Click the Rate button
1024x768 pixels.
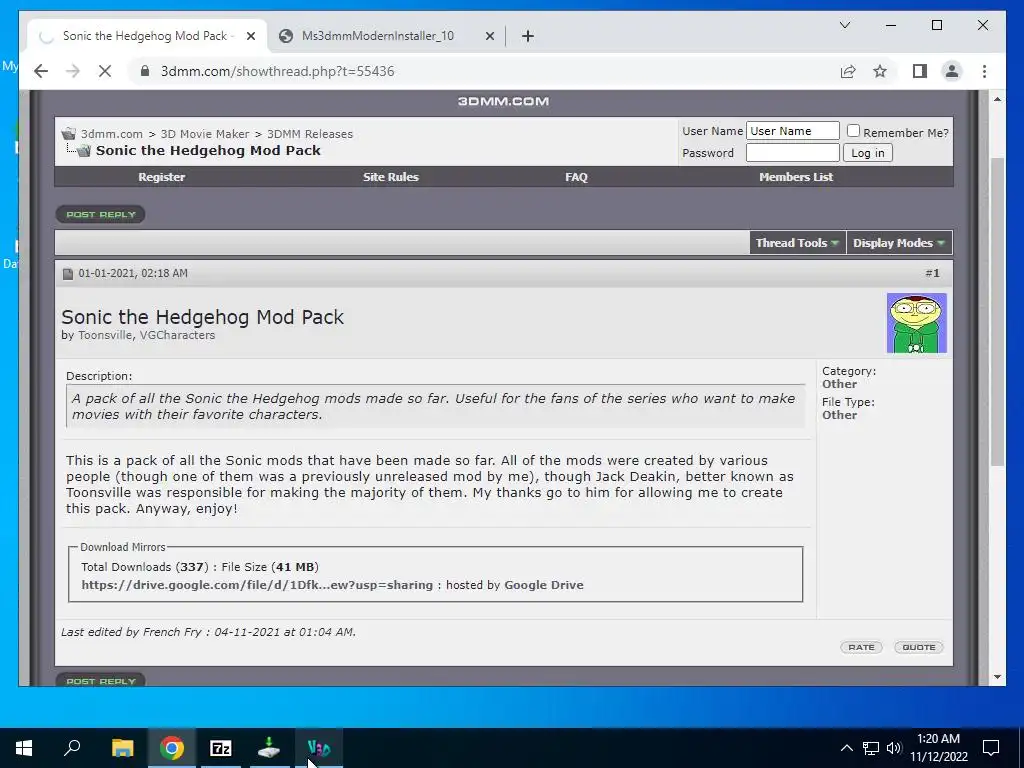pyautogui.click(x=861, y=647)
